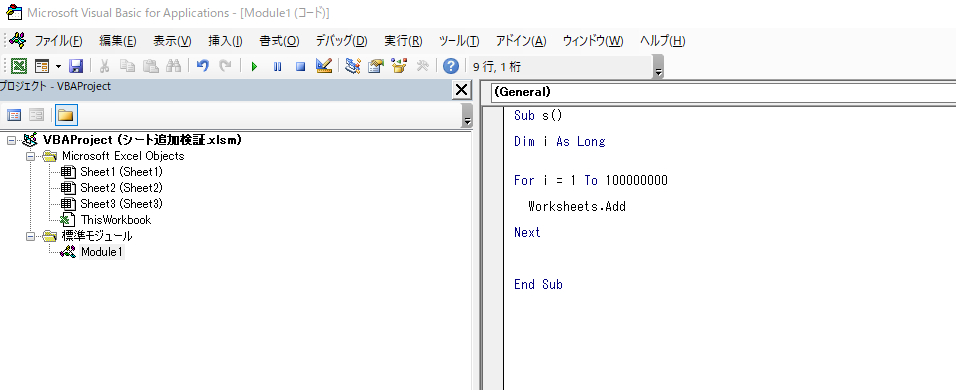Pause execution with the Break button
This screenshot has height=390, width=956.
coord(277,66)
